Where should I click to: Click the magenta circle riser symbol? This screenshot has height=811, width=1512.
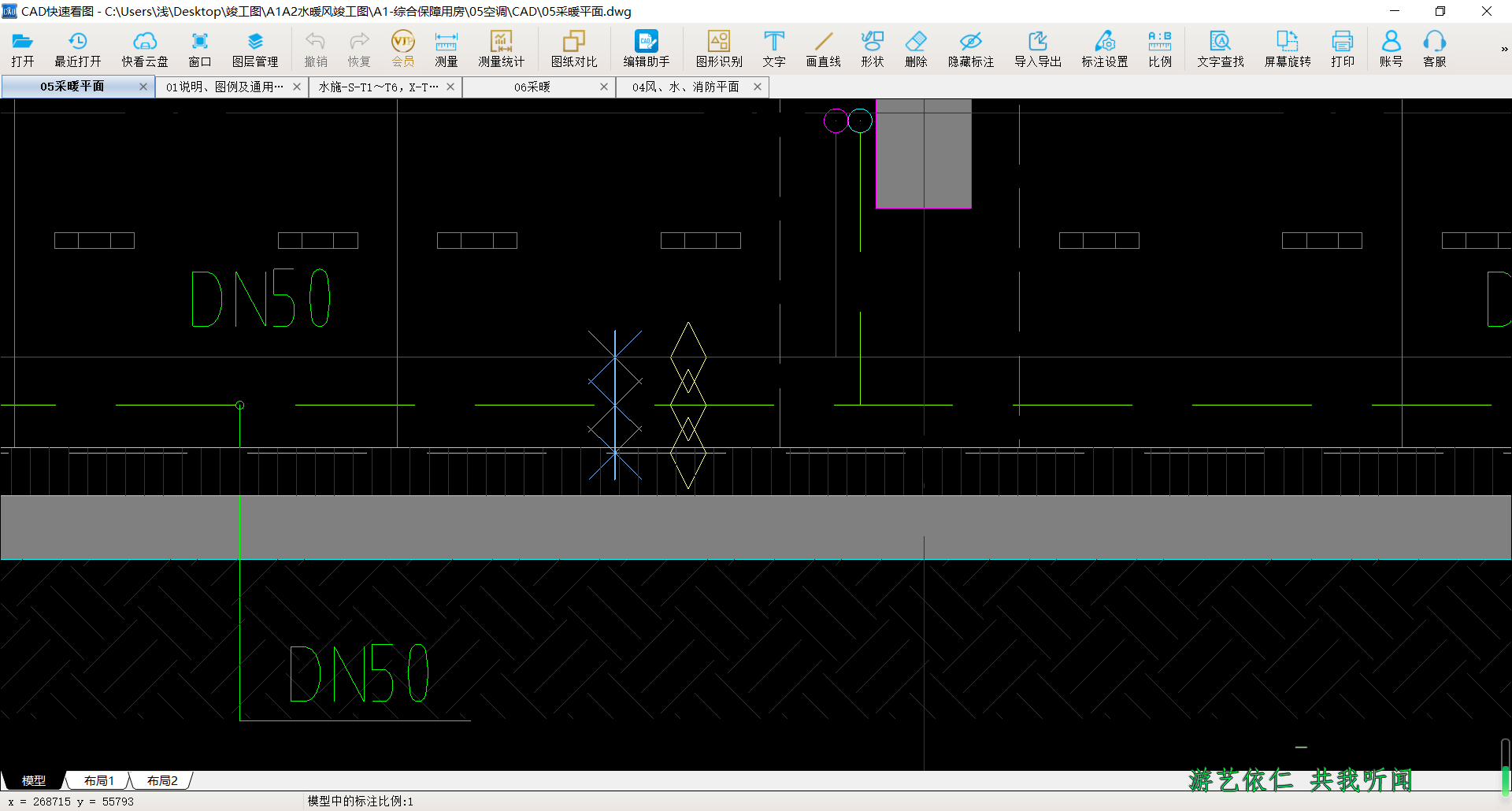click(836, 120)
